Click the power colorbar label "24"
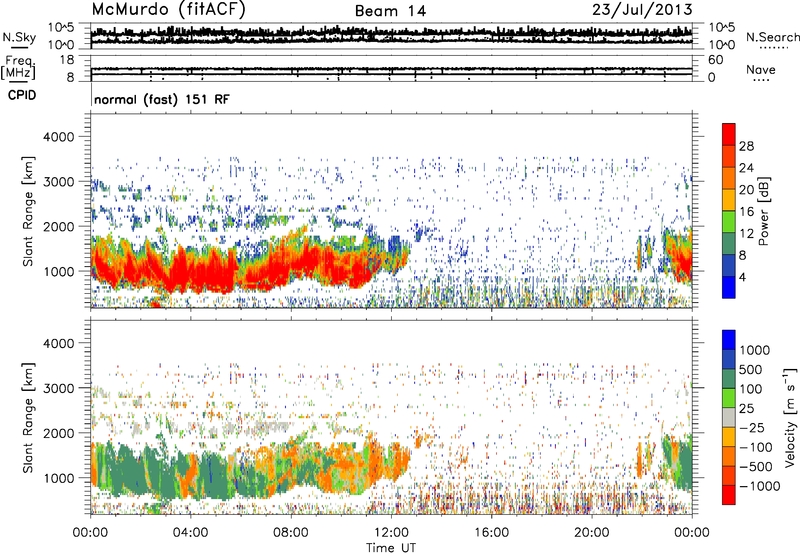Screen dimensions: 800x554 [x=746, y=168]
